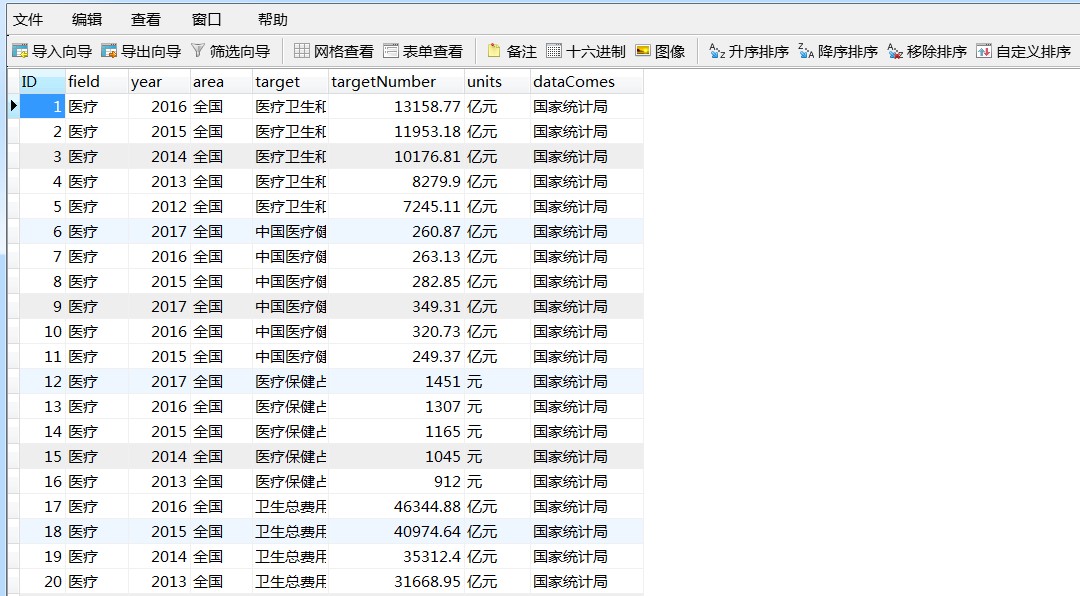Switch to Grid View (网格查看)
This screenshot has width=1080, height=596.
(333, 51)
